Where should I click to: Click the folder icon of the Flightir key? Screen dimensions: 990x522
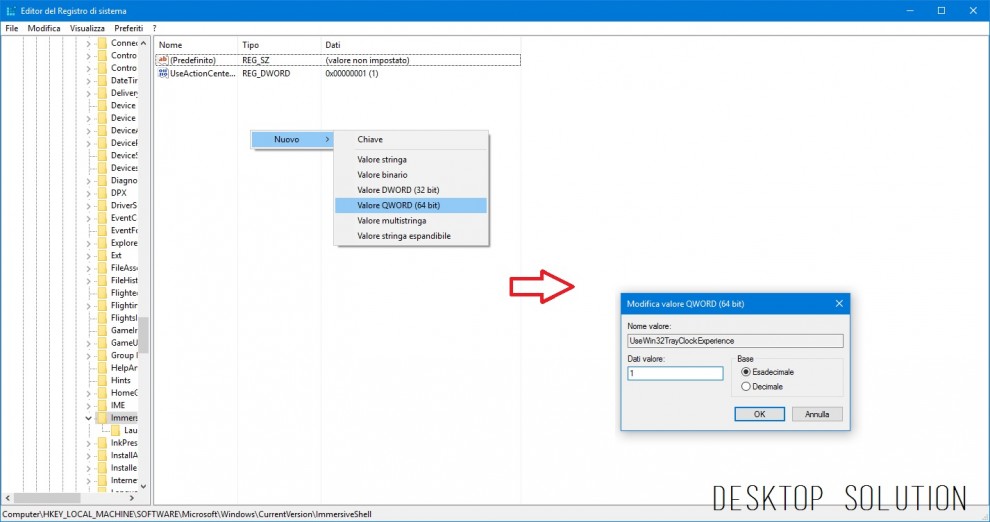(x=102, y=305)
